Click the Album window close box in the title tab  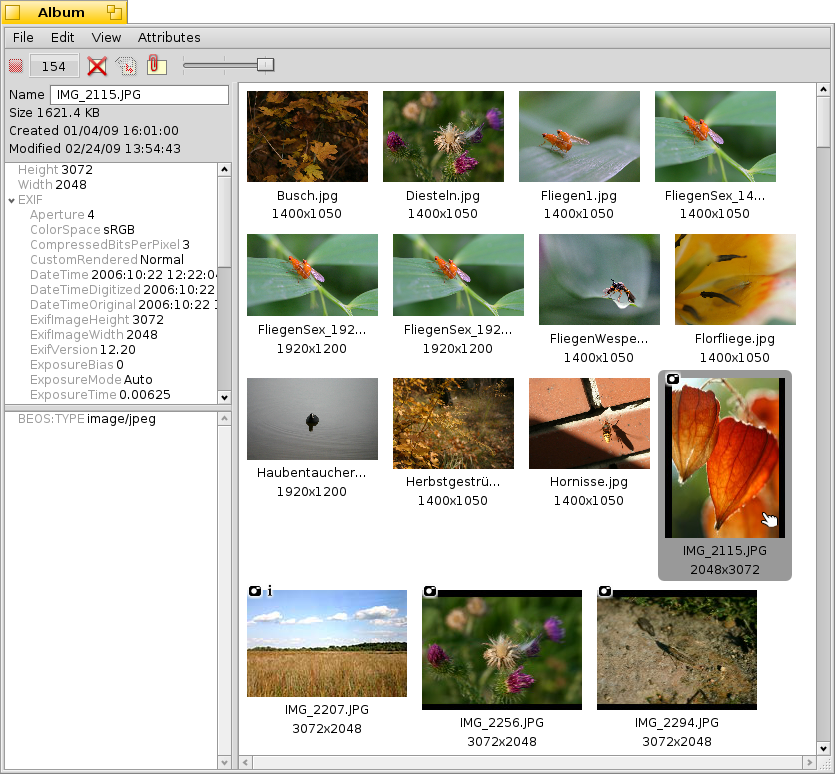[12, 12]
